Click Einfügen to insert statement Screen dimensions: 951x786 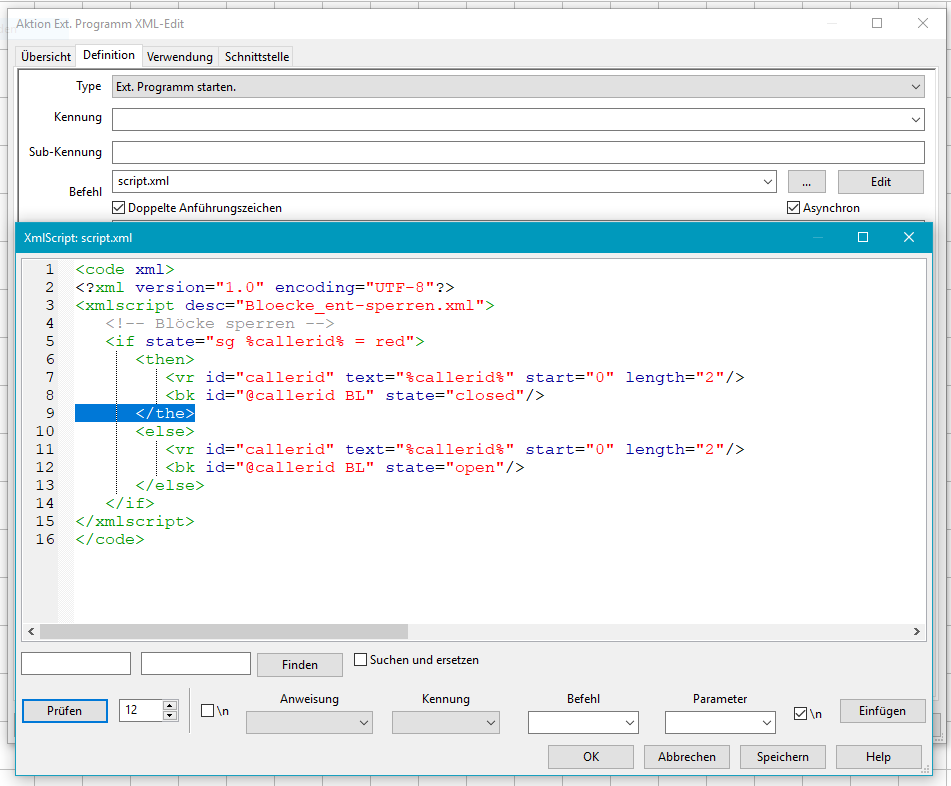click(x=882, y=711)
